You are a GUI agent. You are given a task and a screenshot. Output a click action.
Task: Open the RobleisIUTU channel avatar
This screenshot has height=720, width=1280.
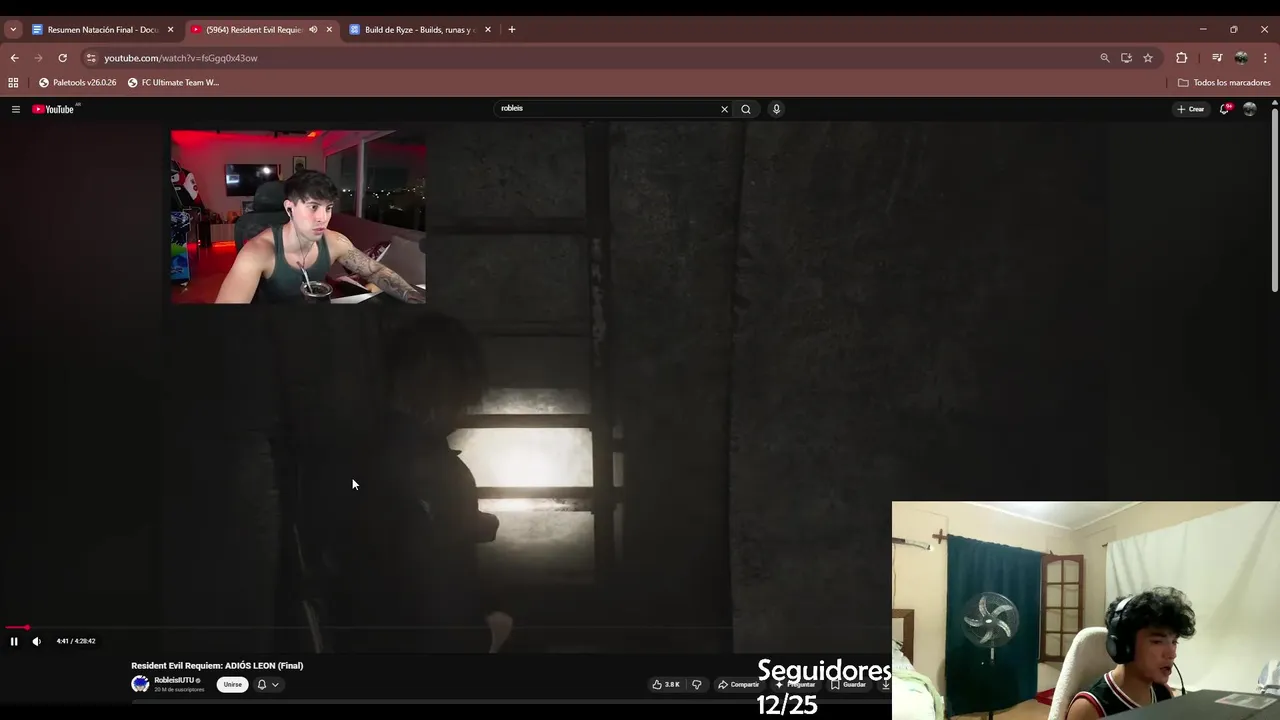point(140,684)
